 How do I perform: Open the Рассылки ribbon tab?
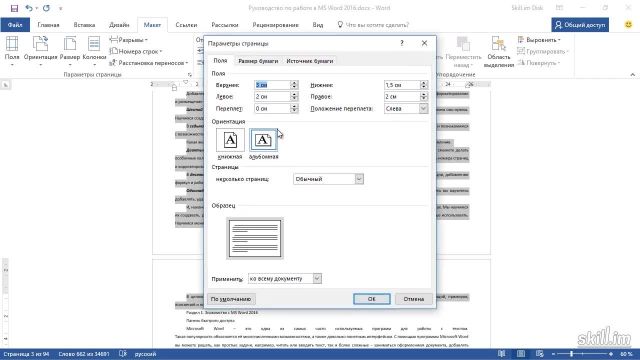(x=224, y=25)
